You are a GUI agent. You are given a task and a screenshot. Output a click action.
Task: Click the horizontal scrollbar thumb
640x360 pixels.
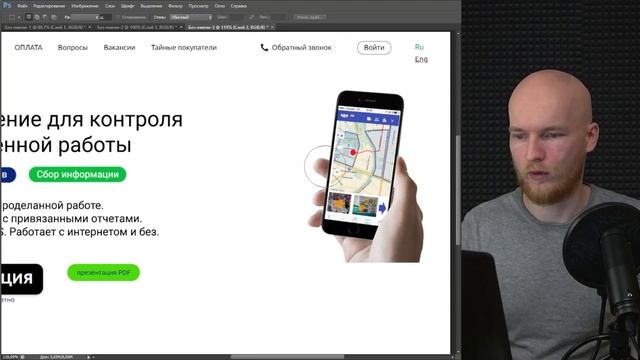click(x=287, y=357)
